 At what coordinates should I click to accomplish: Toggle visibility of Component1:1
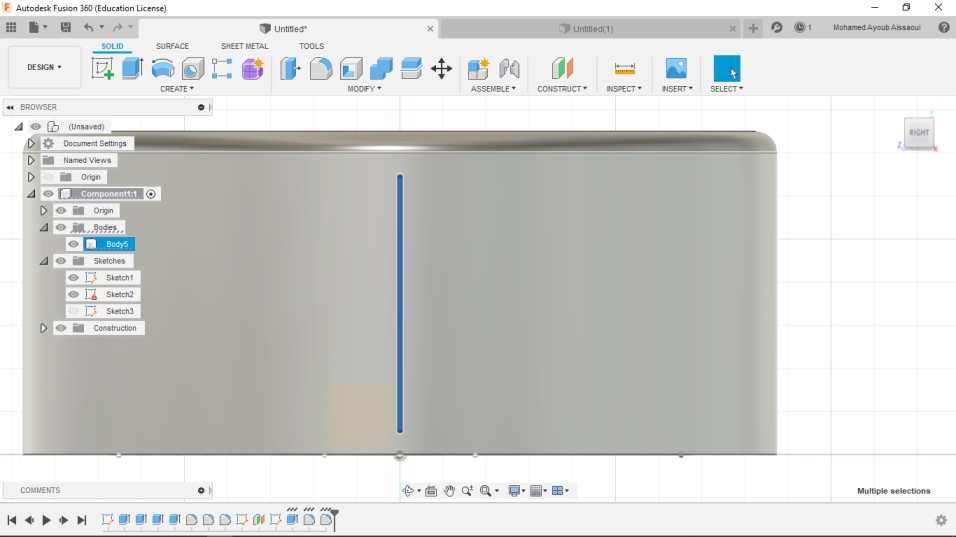[48, 194]
